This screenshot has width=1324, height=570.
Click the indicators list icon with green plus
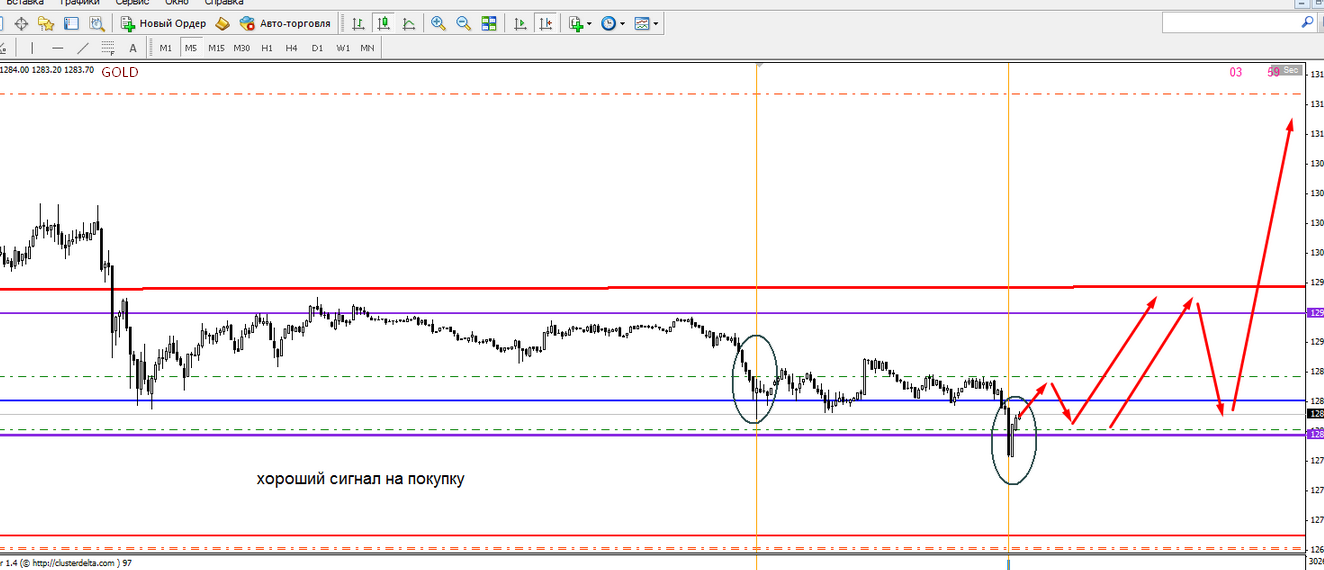(x=576, y=23)
